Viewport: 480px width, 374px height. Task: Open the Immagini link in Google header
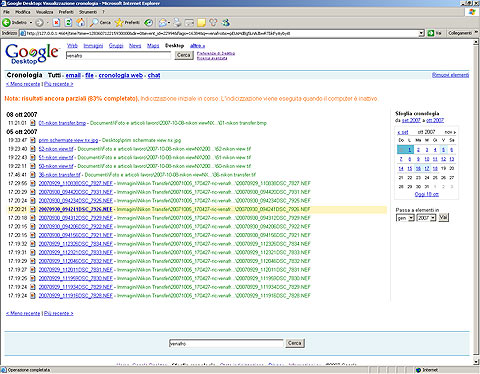click(93, 46)
